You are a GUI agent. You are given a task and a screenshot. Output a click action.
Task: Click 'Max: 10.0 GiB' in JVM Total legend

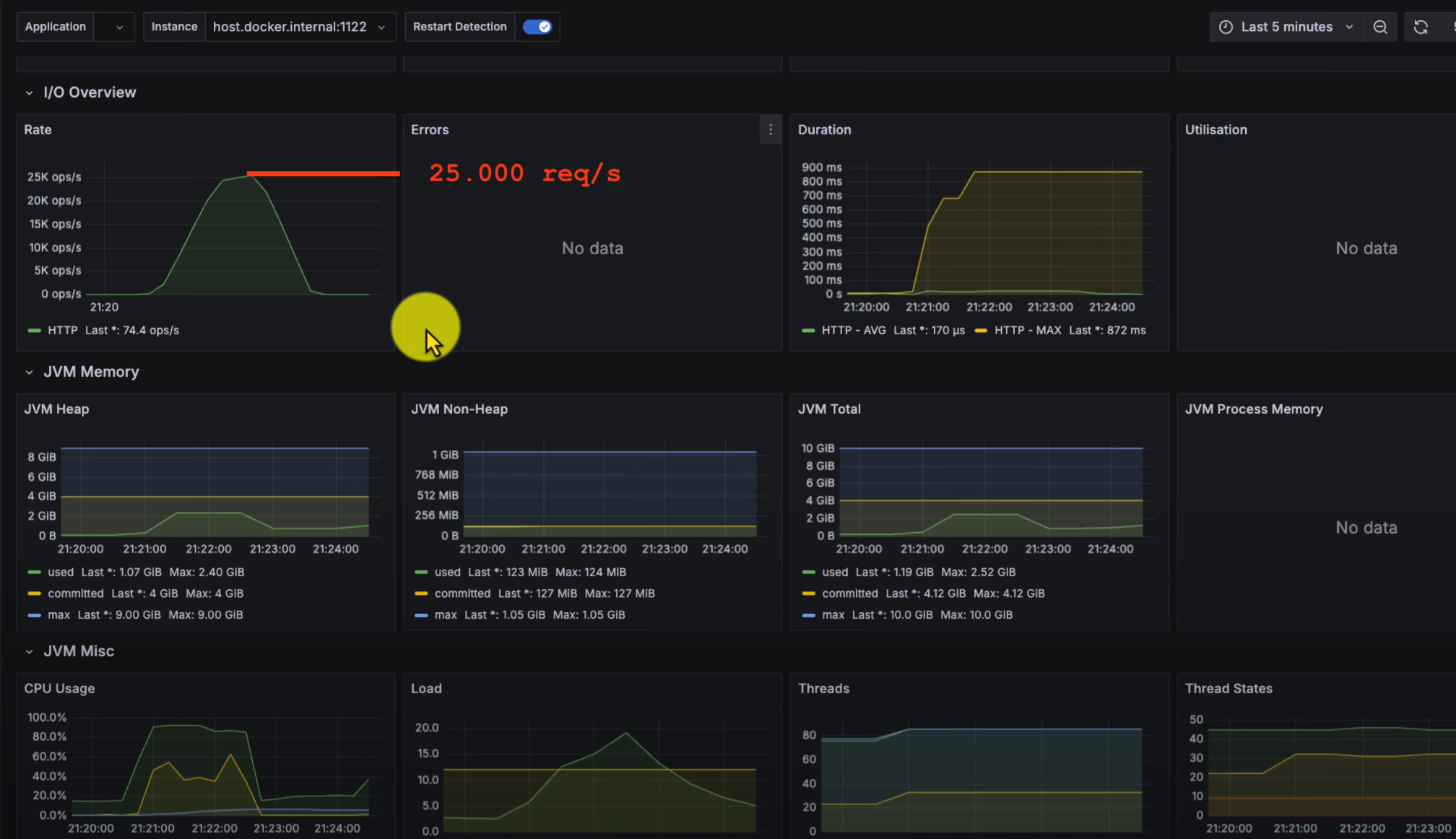pyautogui.click(x=976, y=615)
